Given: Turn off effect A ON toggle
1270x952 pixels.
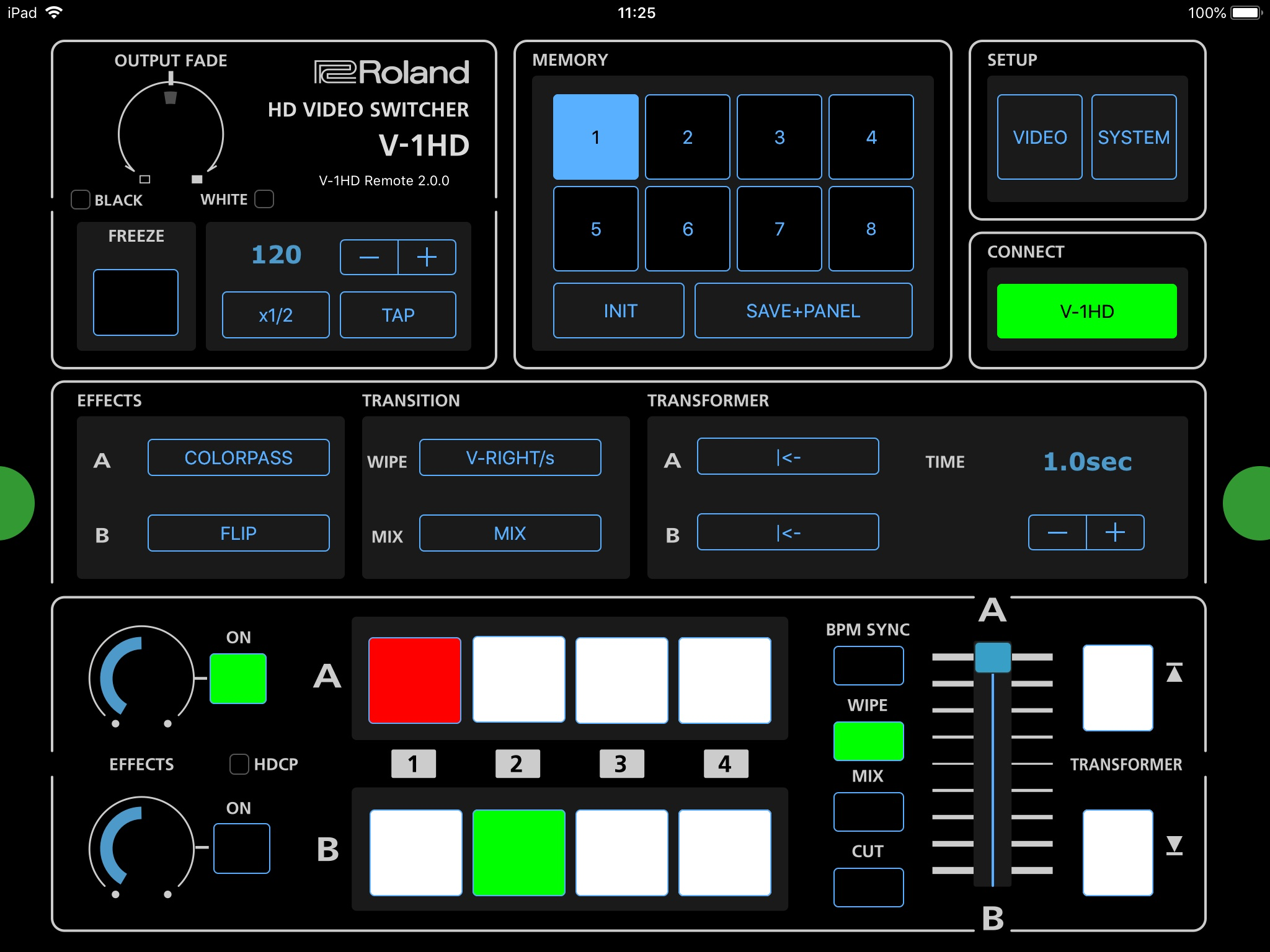Looking at the screenshot, I should click(x=238, y=679).
